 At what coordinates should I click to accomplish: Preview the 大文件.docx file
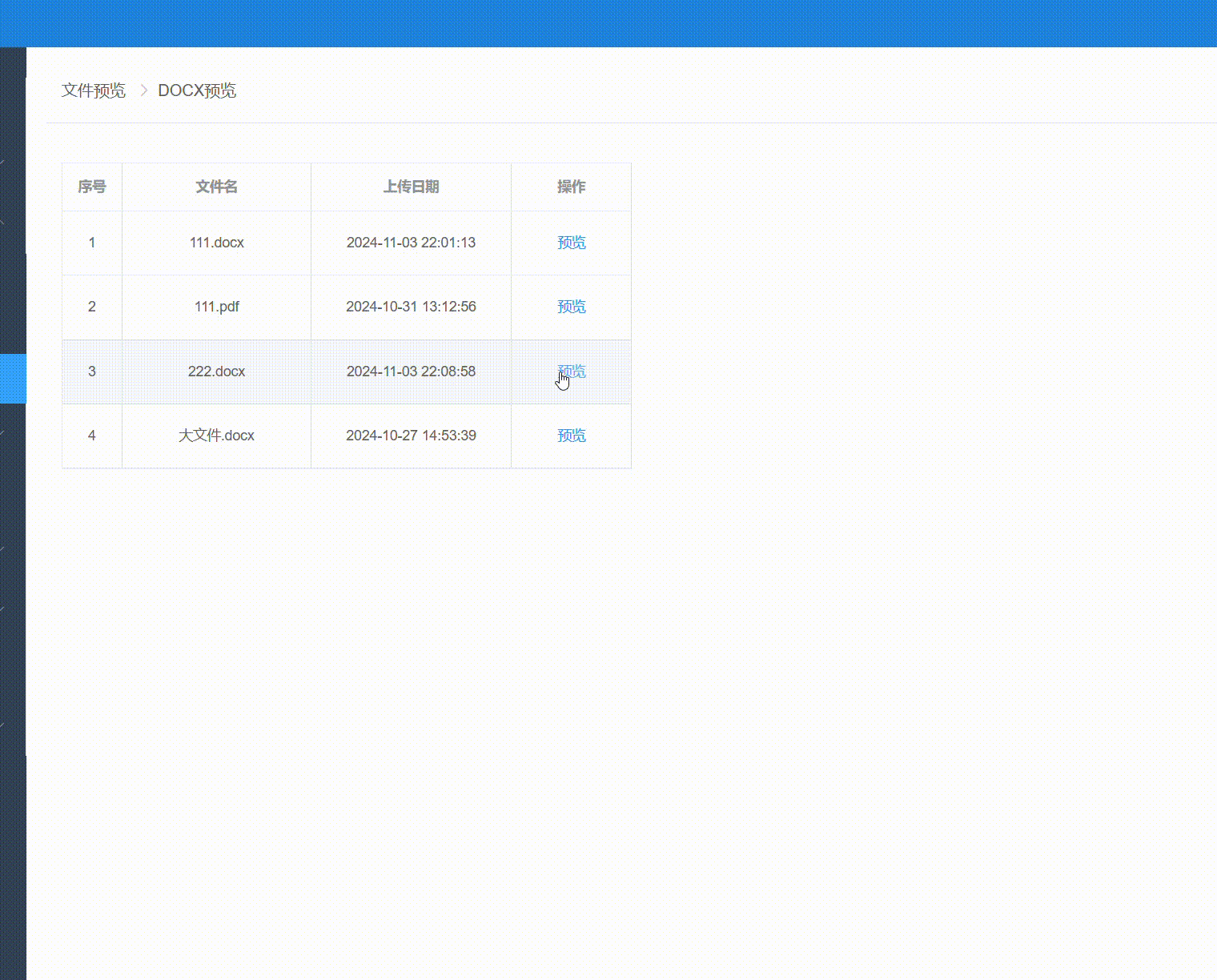coord(572,436)
